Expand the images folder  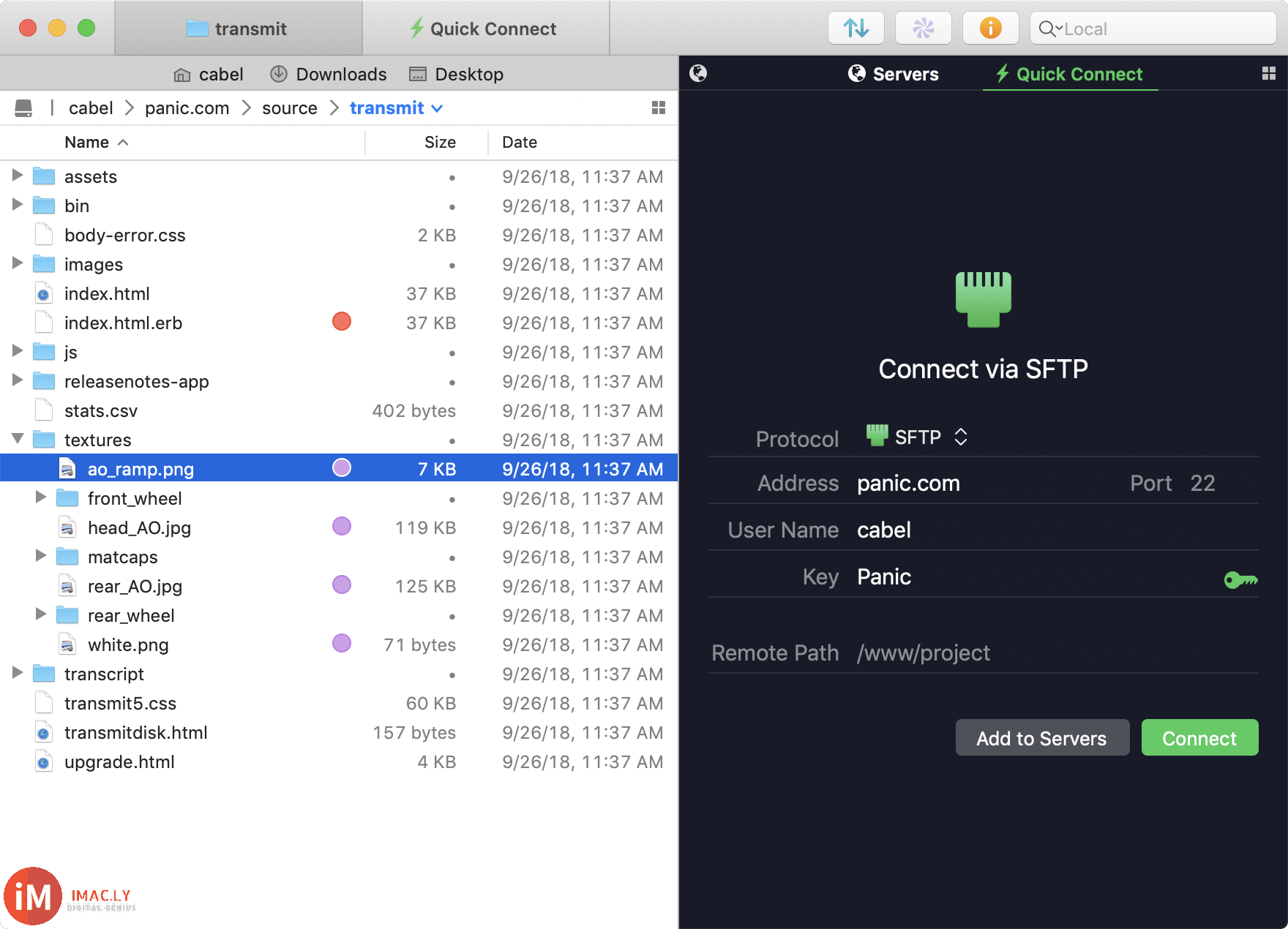pyautogui.click(x=18, y=263)
